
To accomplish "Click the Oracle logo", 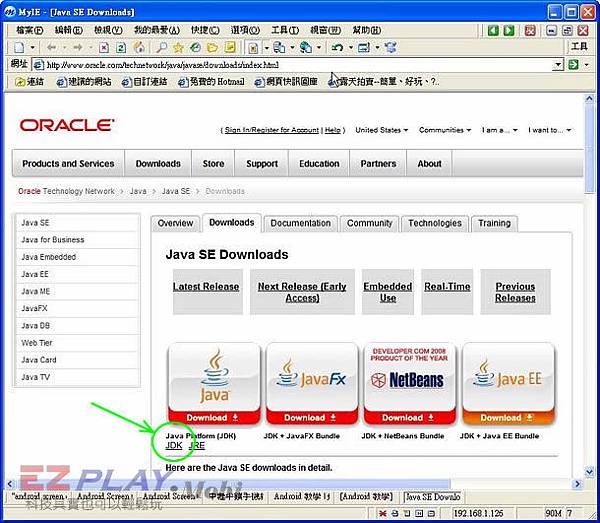I will point(67,125).
